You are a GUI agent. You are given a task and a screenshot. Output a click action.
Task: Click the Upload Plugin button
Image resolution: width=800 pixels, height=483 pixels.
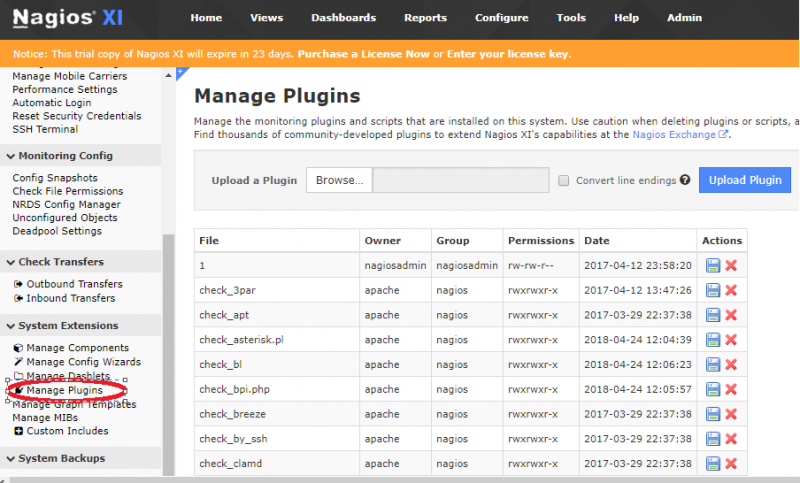[x=745, y=180]
